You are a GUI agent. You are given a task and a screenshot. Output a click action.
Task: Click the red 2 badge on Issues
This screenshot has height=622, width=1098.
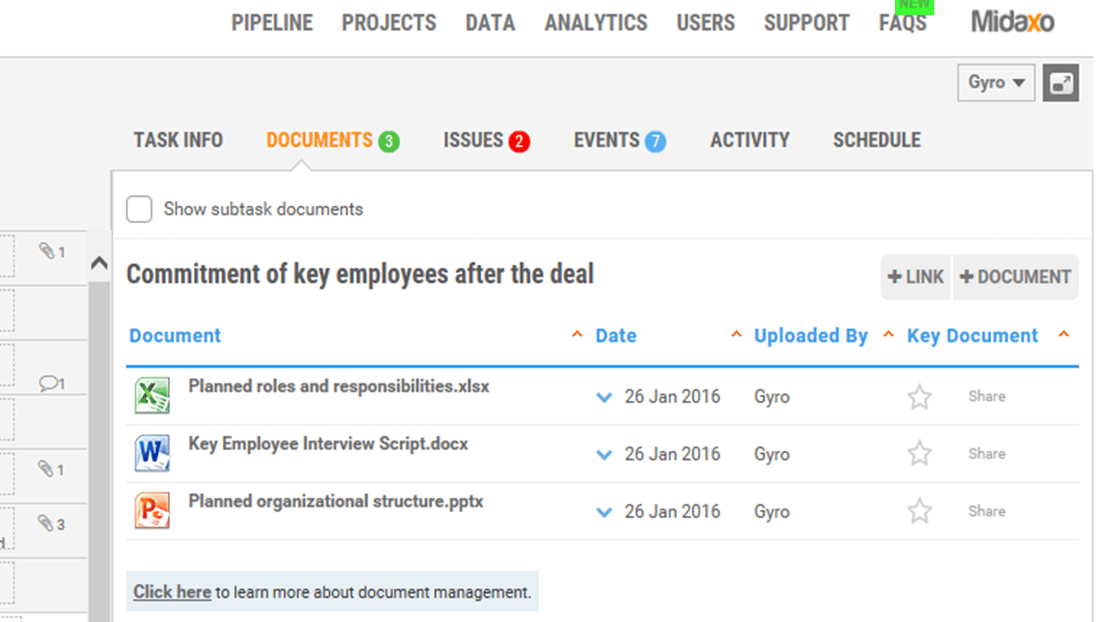[519, 141]
